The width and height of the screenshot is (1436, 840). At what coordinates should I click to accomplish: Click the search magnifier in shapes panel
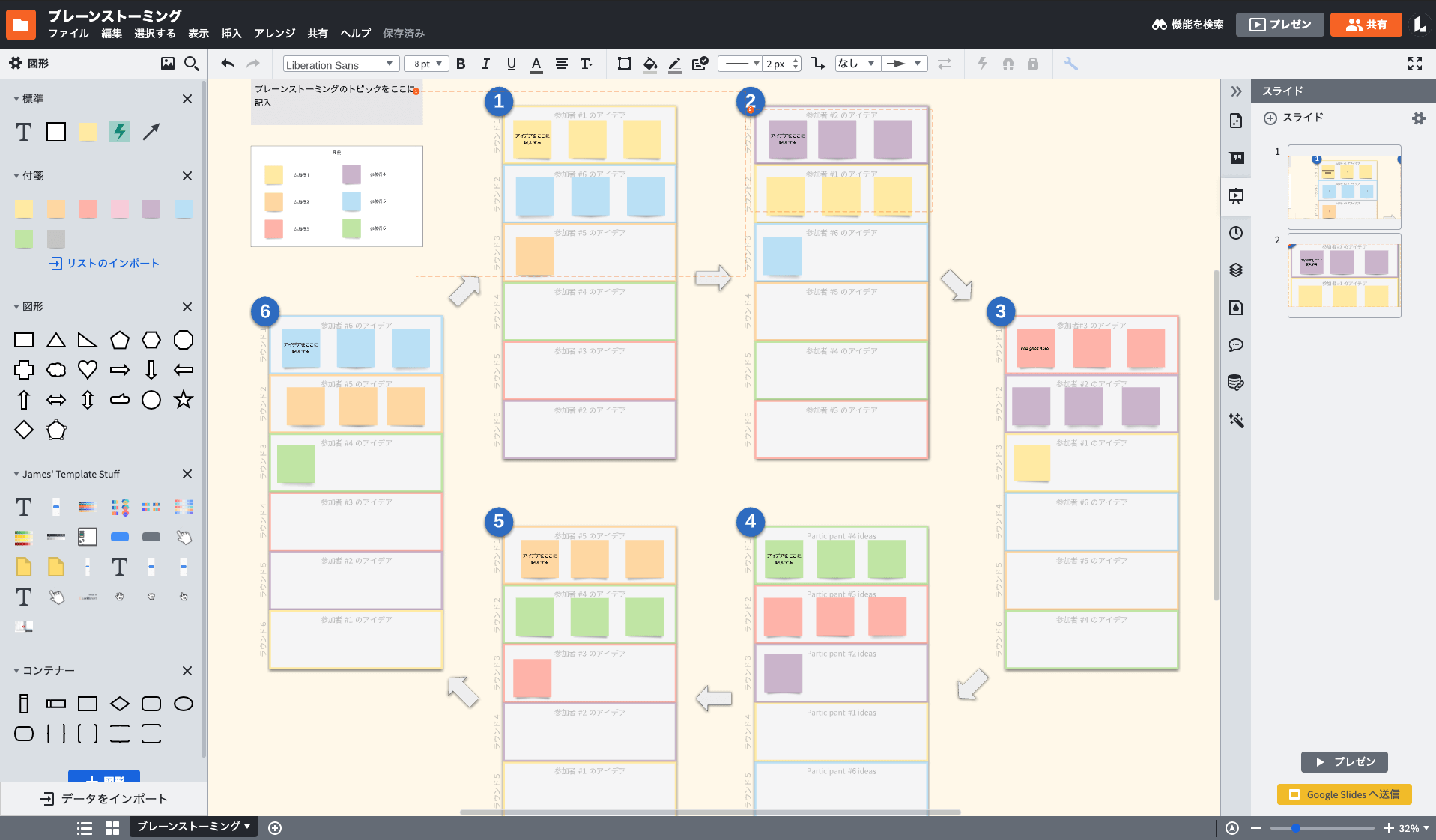[192, 64]
